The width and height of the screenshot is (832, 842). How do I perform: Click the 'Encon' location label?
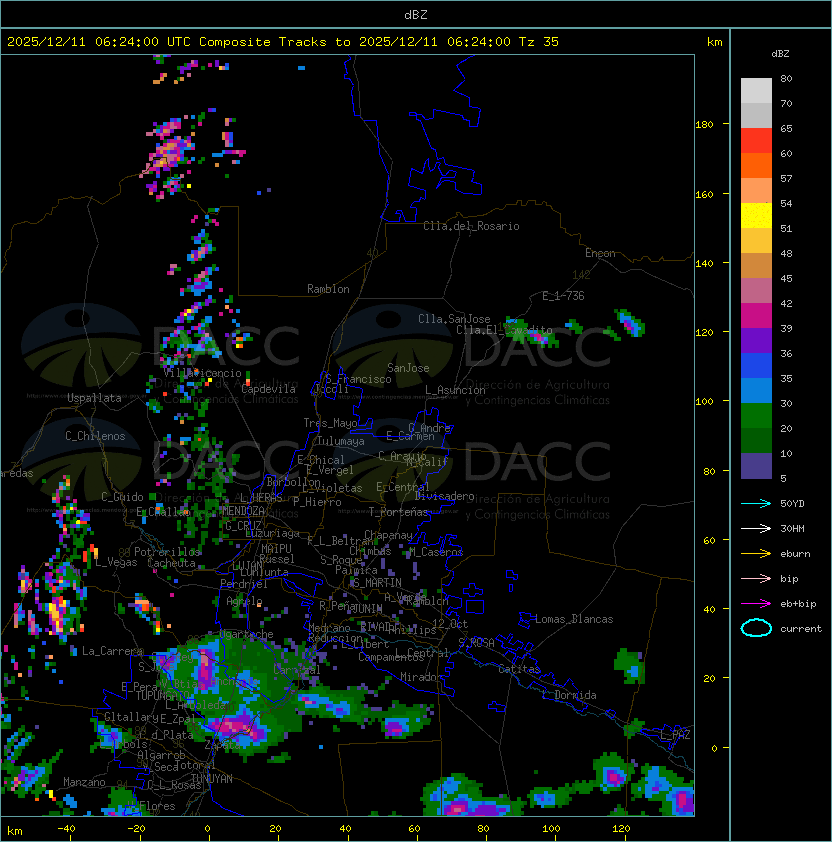point(600,253)
